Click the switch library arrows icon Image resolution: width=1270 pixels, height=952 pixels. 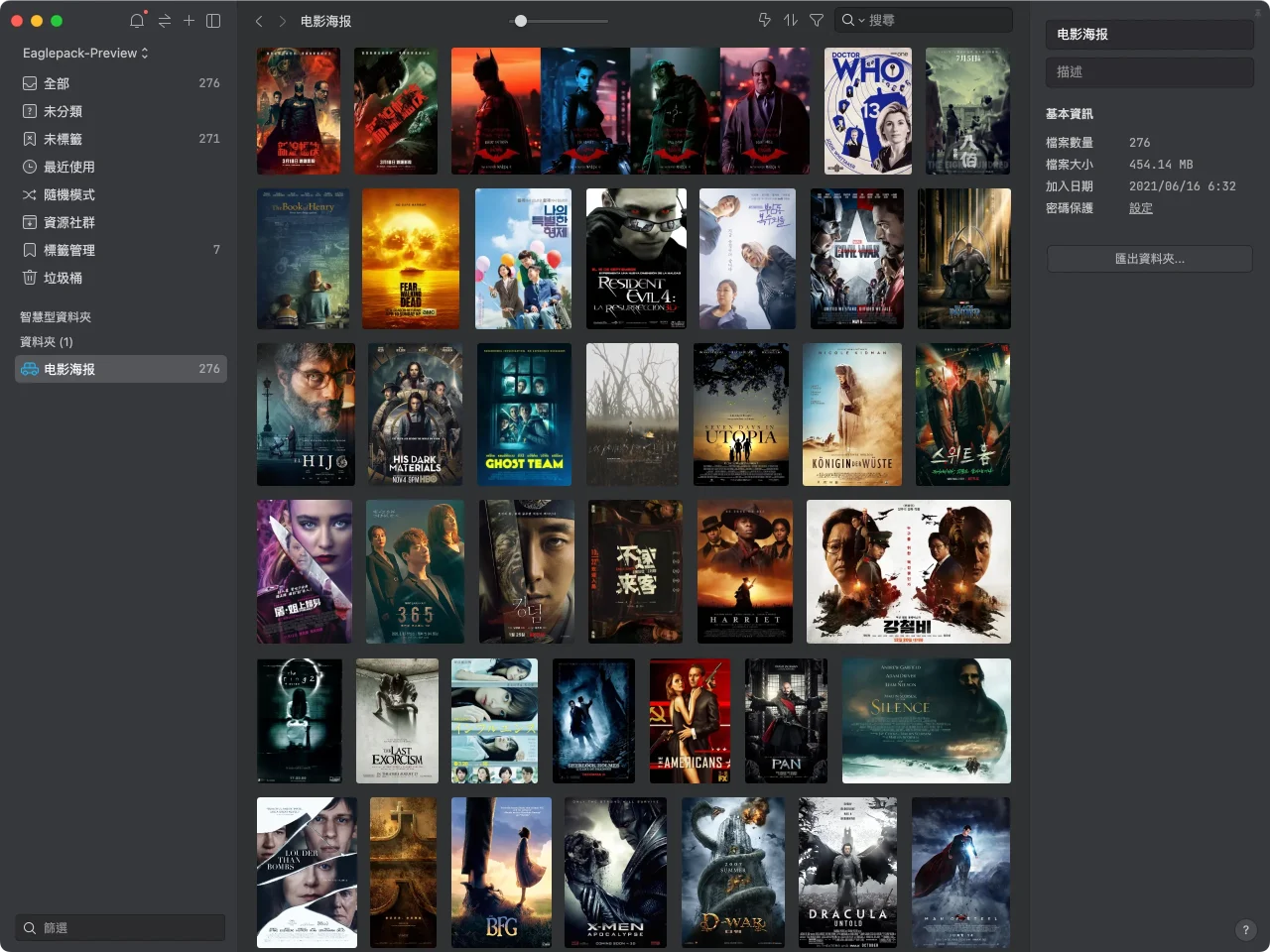164,21
